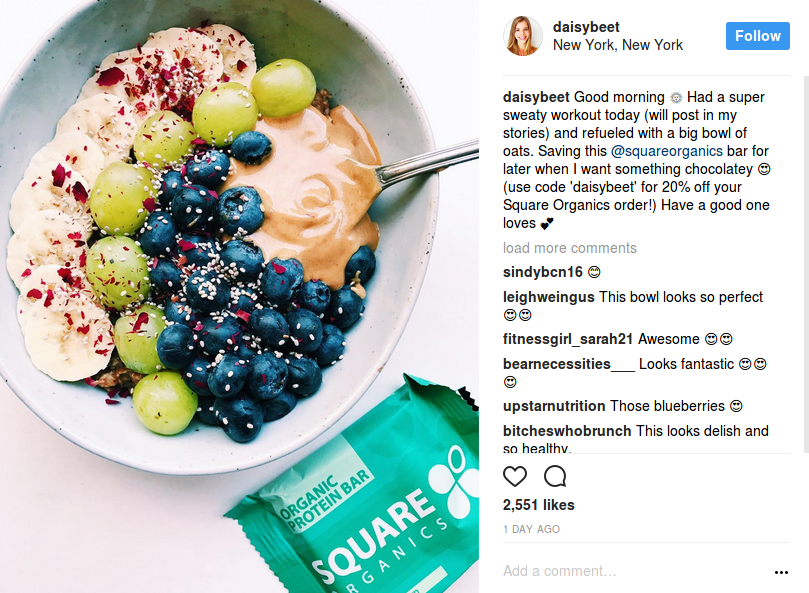Click daisybeet username in the caption
This screenshot has width=809, height=593.
(x=536, y=97)
